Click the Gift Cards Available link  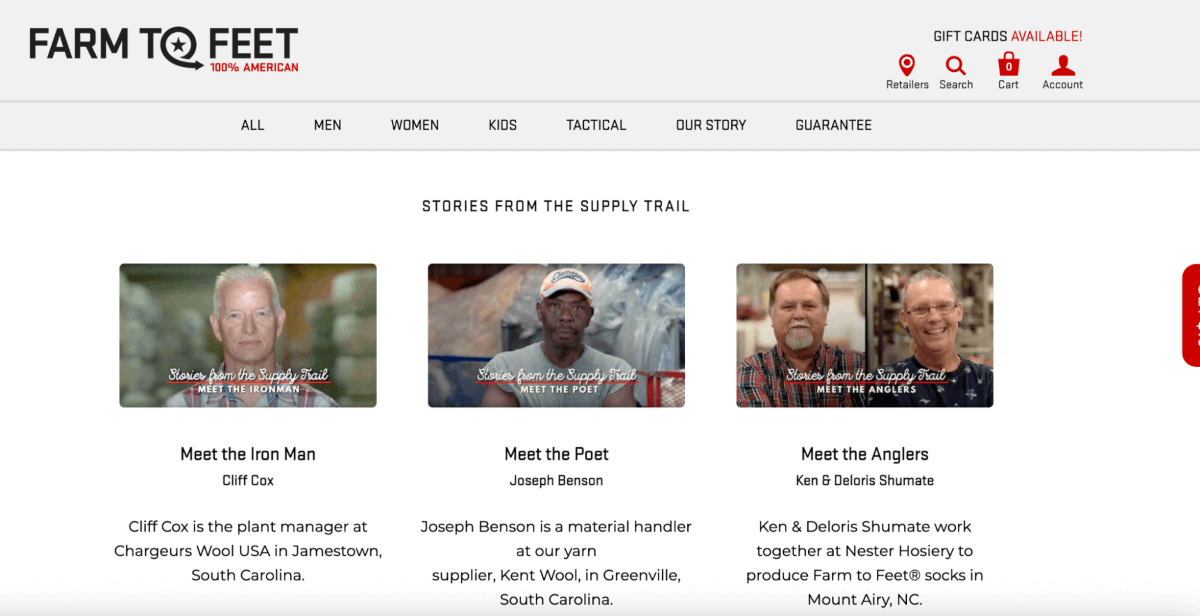(x=1008, y=36)
